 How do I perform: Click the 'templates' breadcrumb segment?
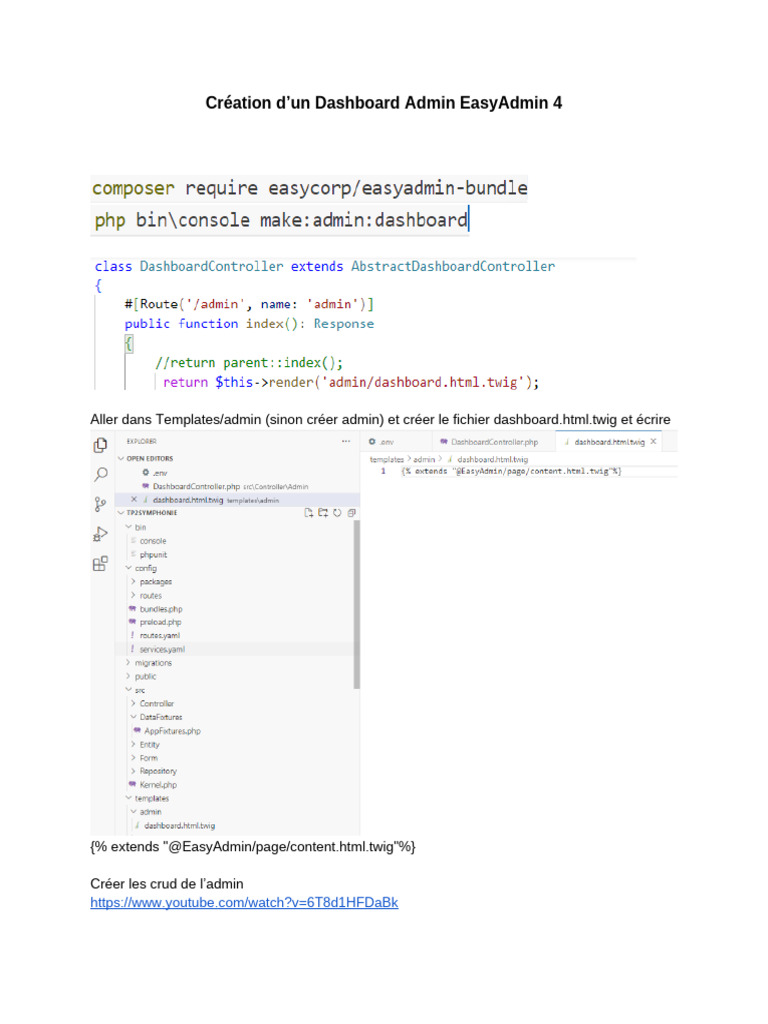coord(387,460)
